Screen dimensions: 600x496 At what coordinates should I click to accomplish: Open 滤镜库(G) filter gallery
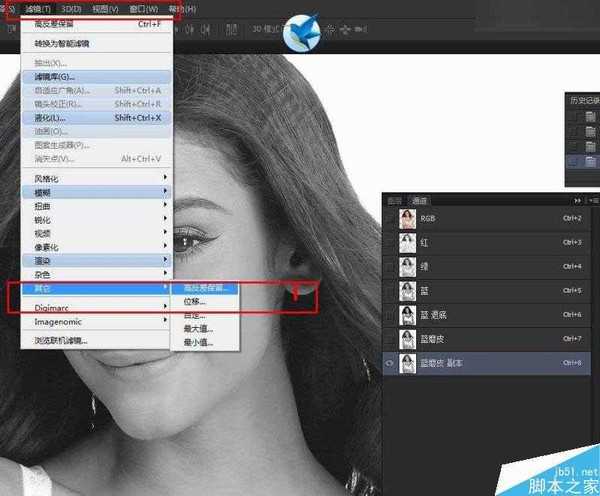pos(55,76)
